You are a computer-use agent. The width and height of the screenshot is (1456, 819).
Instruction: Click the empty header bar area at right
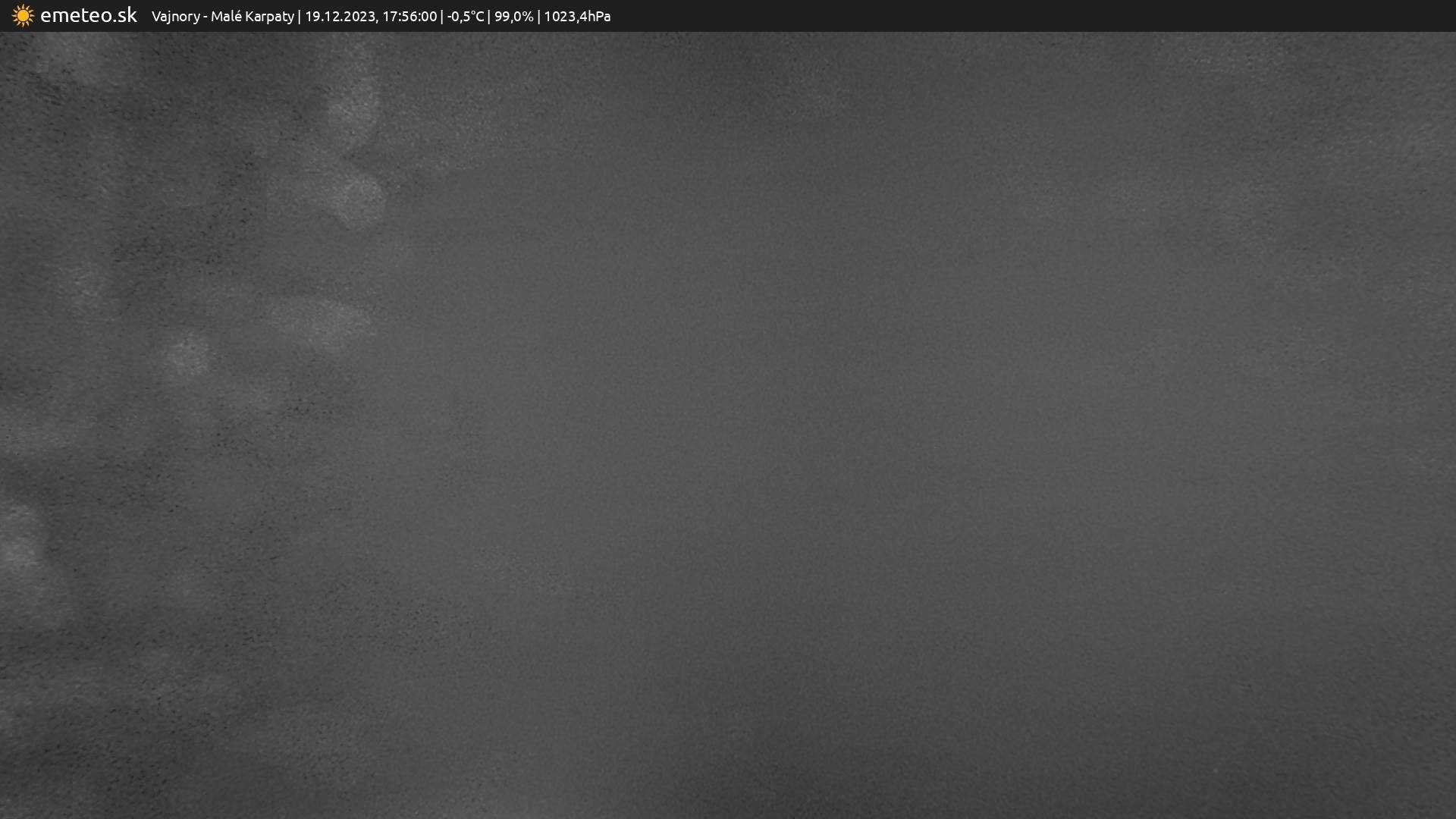pyautogui.click(x=1062, y=16)
